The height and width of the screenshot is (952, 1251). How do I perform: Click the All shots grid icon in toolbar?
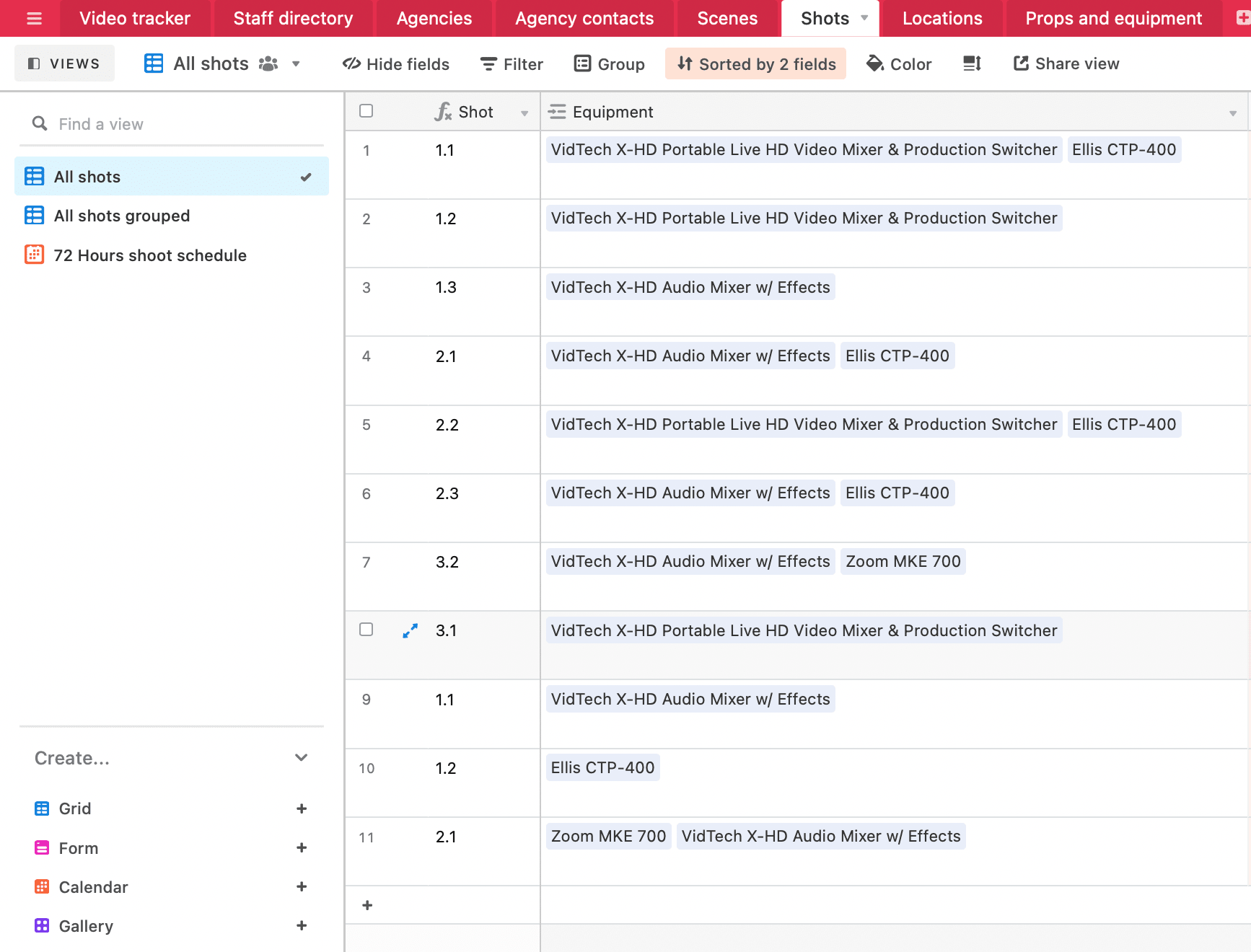pyautogui.click(x=154, y=63)
